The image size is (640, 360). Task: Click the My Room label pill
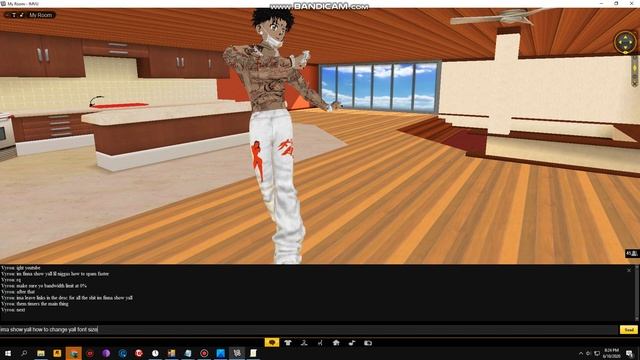pyautogui.click(x=40, y=15)
